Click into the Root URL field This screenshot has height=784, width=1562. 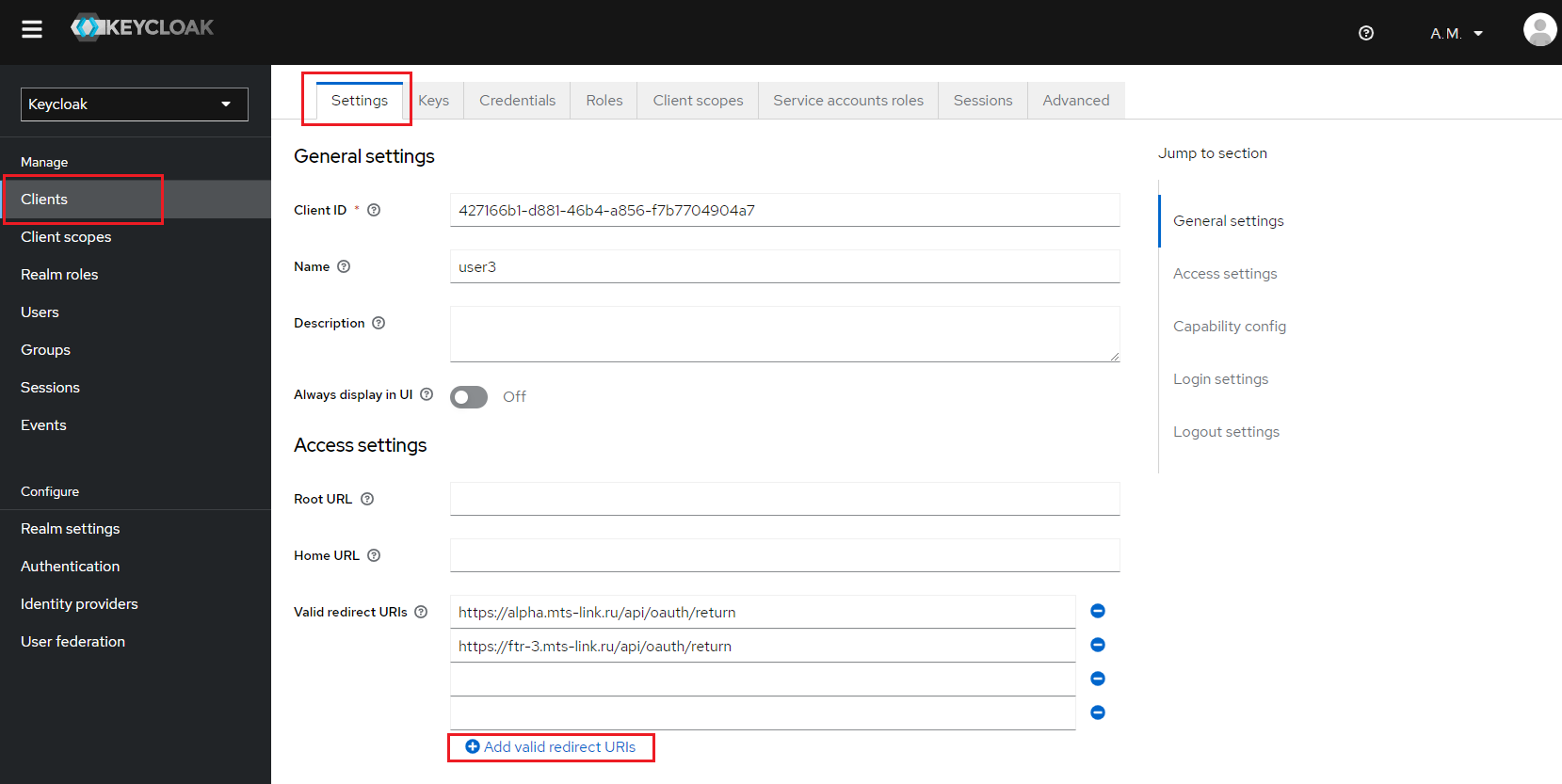coord(785,499)
